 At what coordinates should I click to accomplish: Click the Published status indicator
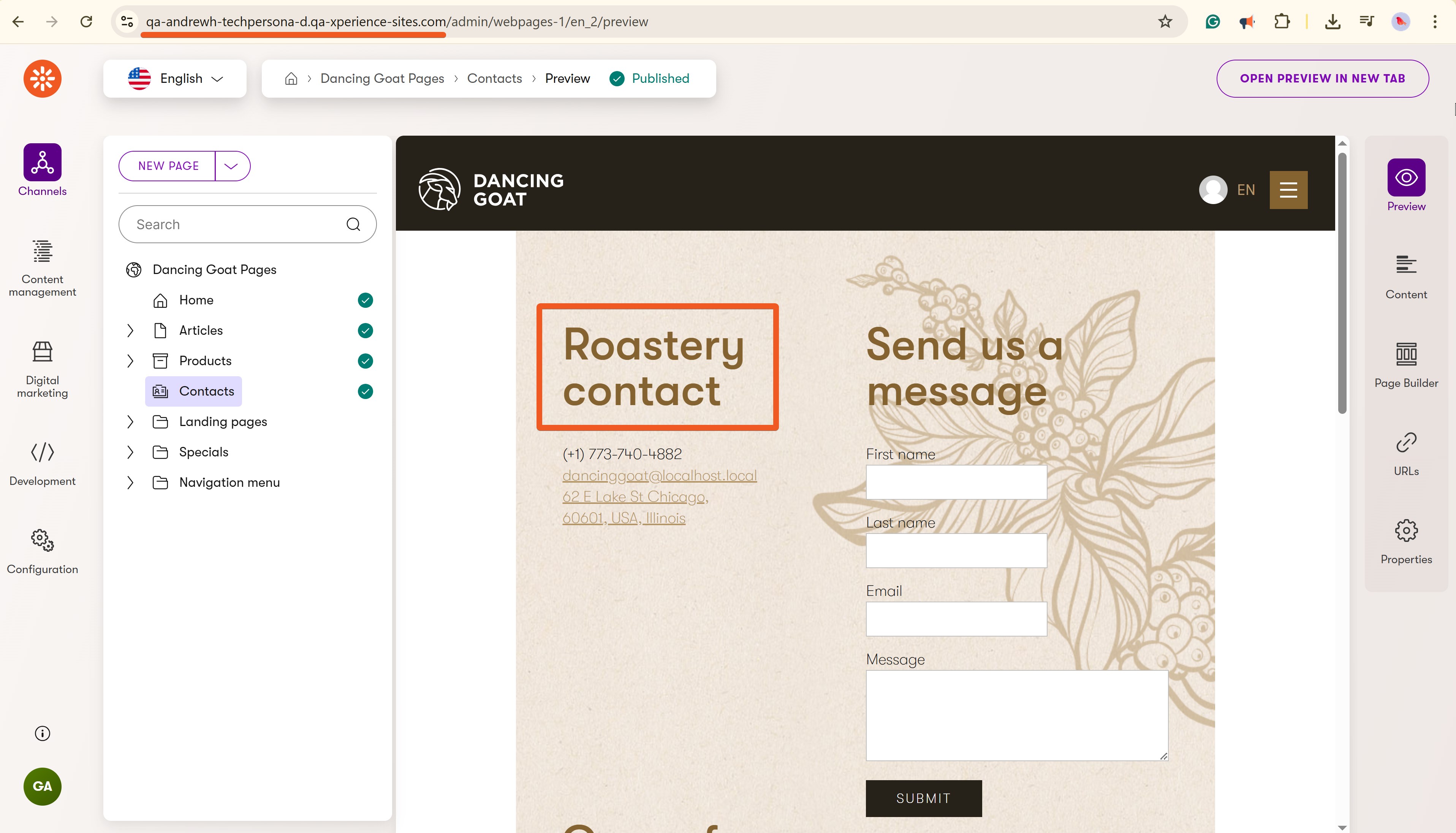coord(650,78)
